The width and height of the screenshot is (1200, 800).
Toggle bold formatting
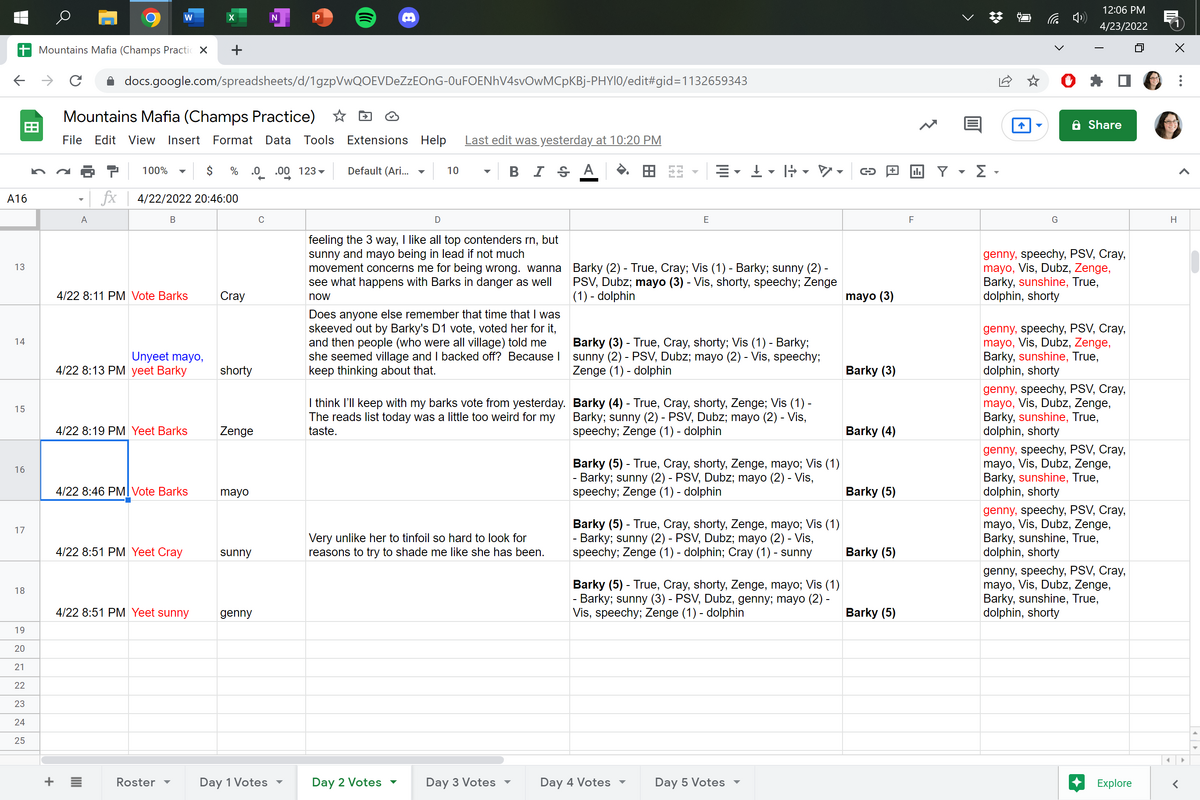[513, 171]
